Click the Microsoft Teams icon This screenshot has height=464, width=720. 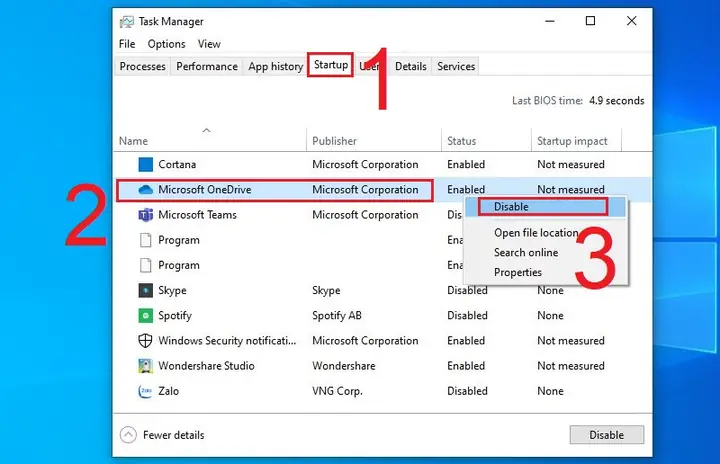click(146, 215)
